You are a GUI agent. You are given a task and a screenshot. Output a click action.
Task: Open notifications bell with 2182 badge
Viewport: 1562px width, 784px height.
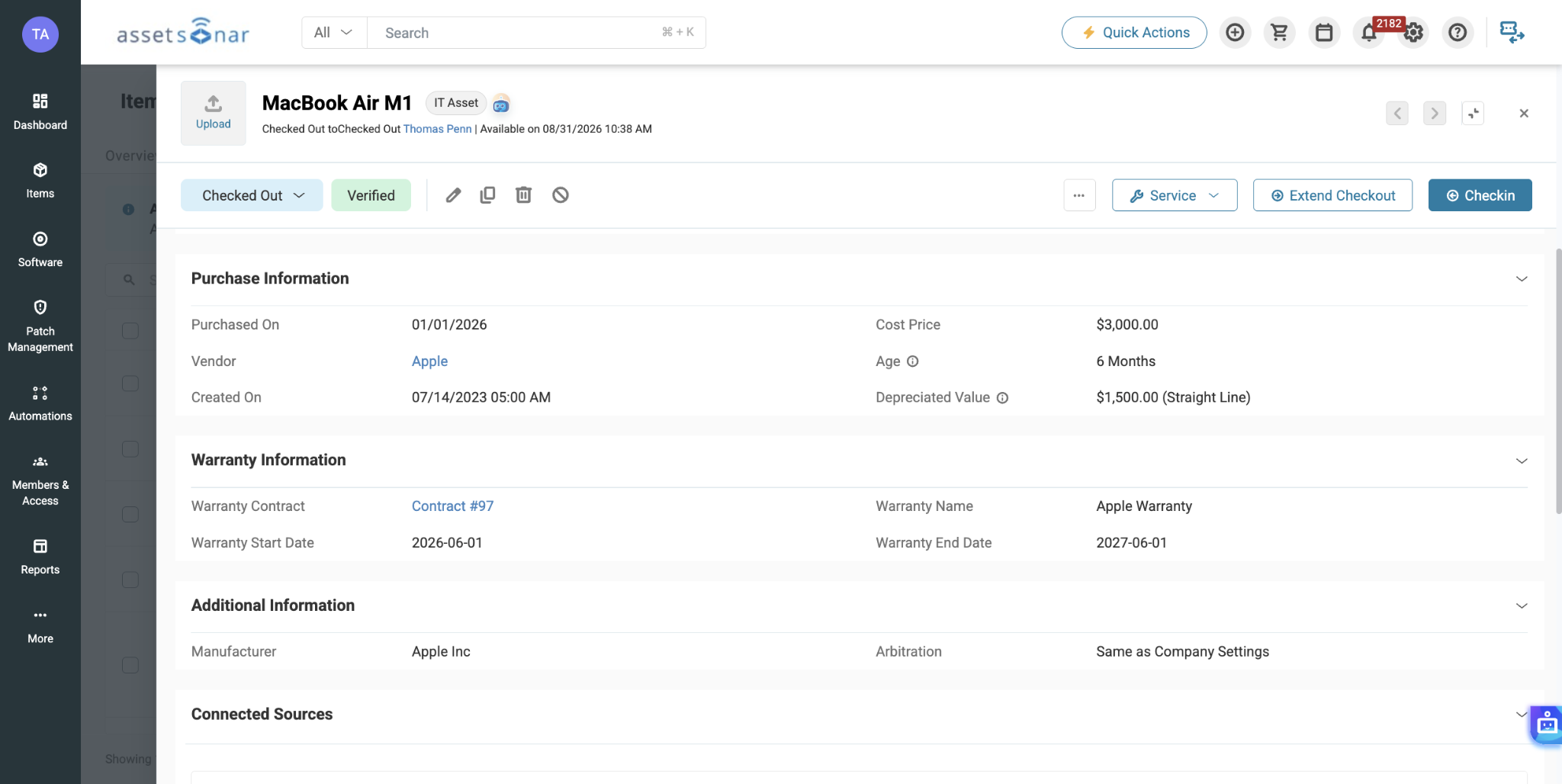pos(1370,33)
